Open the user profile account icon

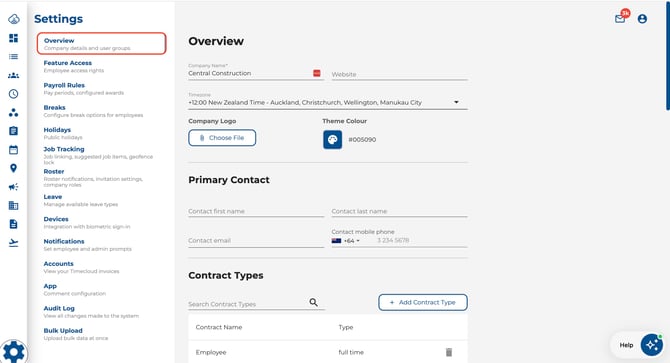point(642,19)
